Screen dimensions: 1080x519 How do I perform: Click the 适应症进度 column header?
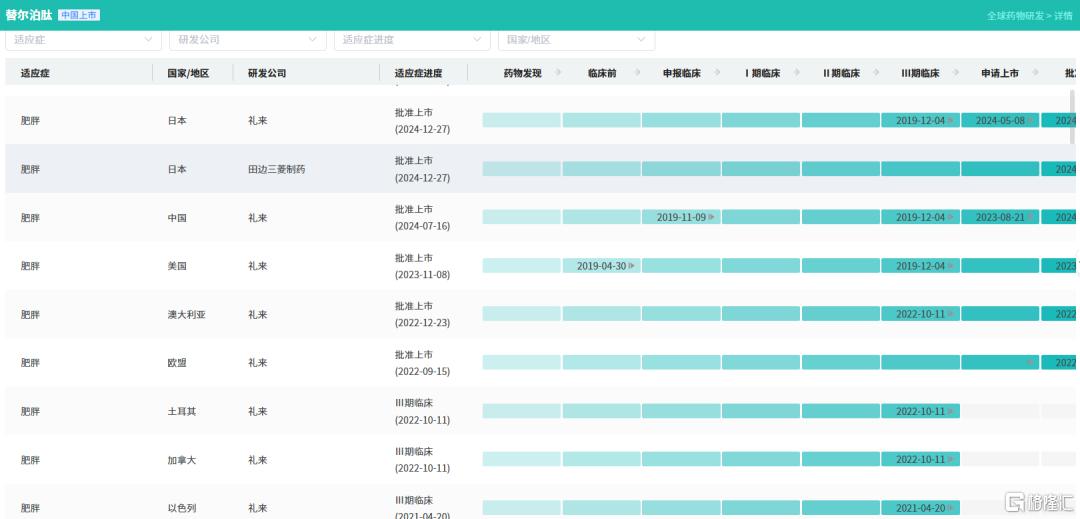[x=419, y=73]
